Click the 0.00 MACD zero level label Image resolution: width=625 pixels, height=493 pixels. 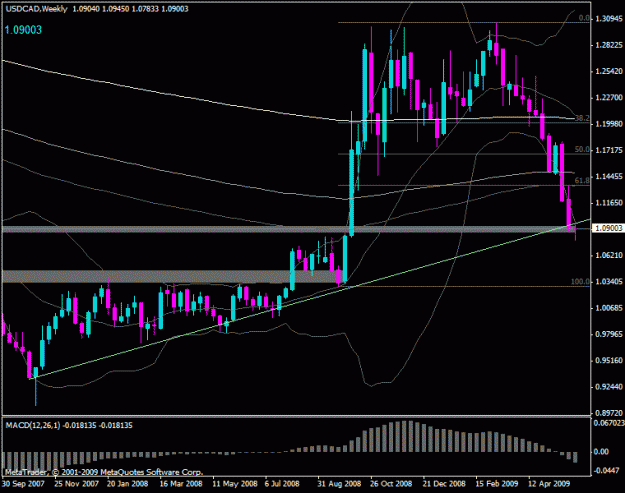click(601, 452)
